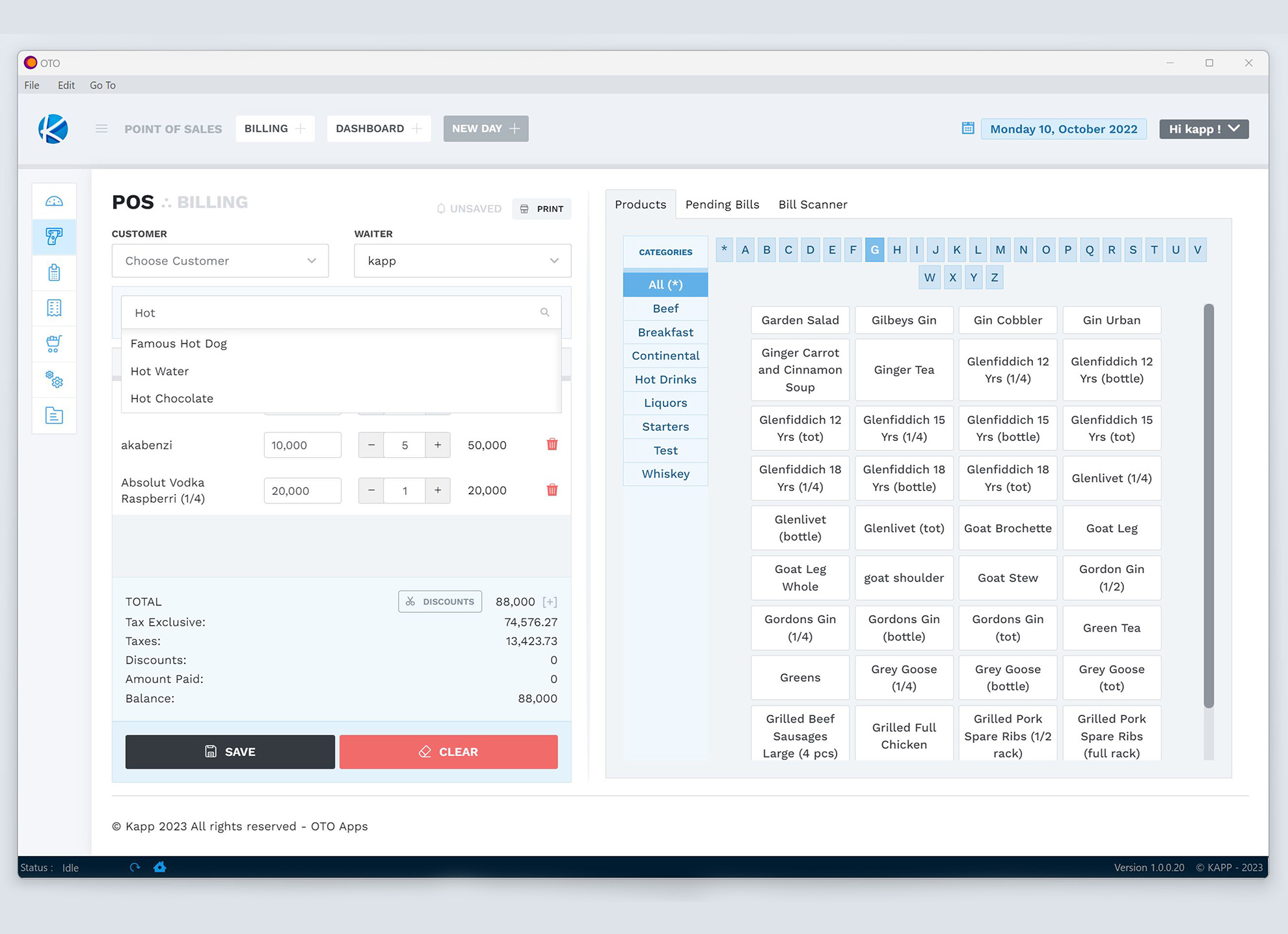Search for Hot products input

click(x=341, y=312)
